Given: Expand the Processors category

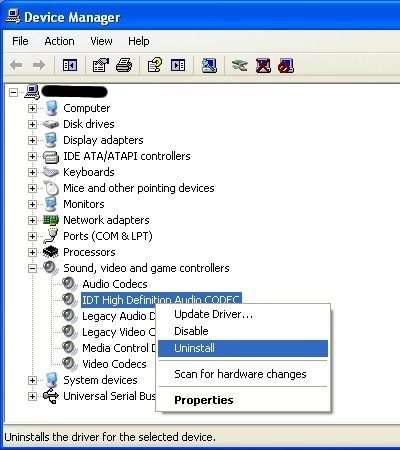Looking at the screenshot, I should [x=32, y=252].
